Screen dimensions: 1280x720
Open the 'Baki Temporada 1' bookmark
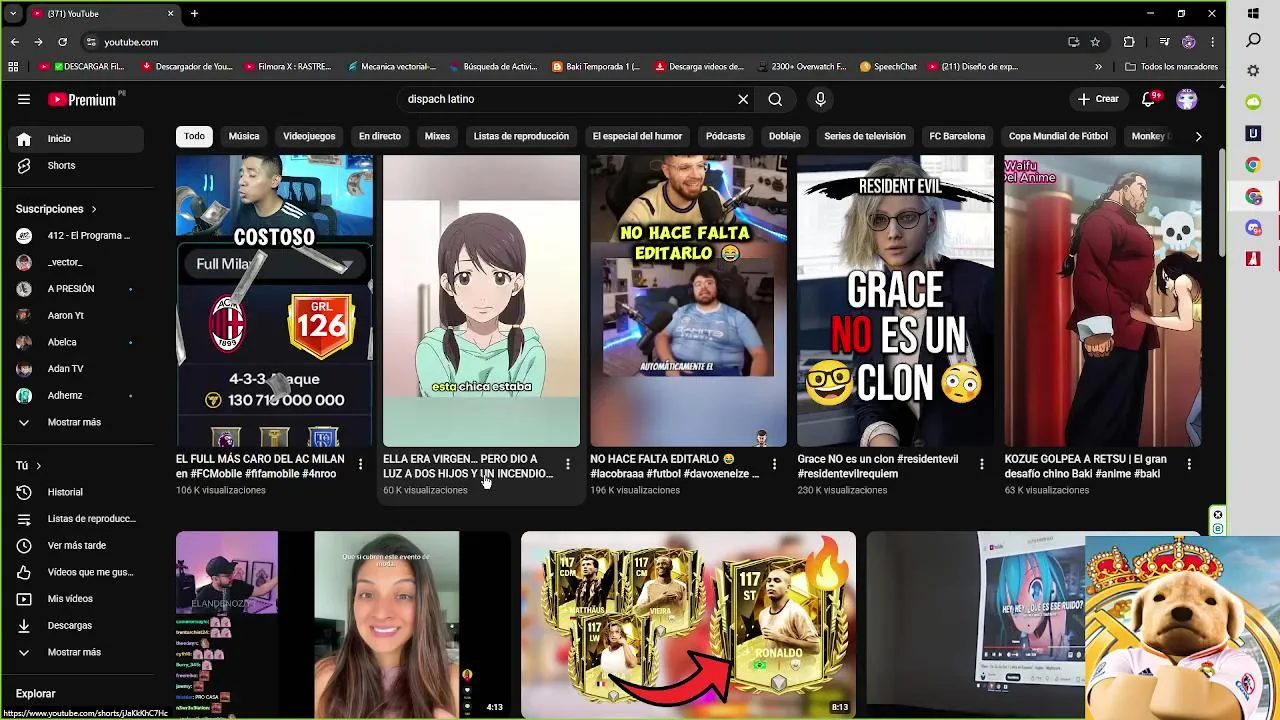point(596,67)
